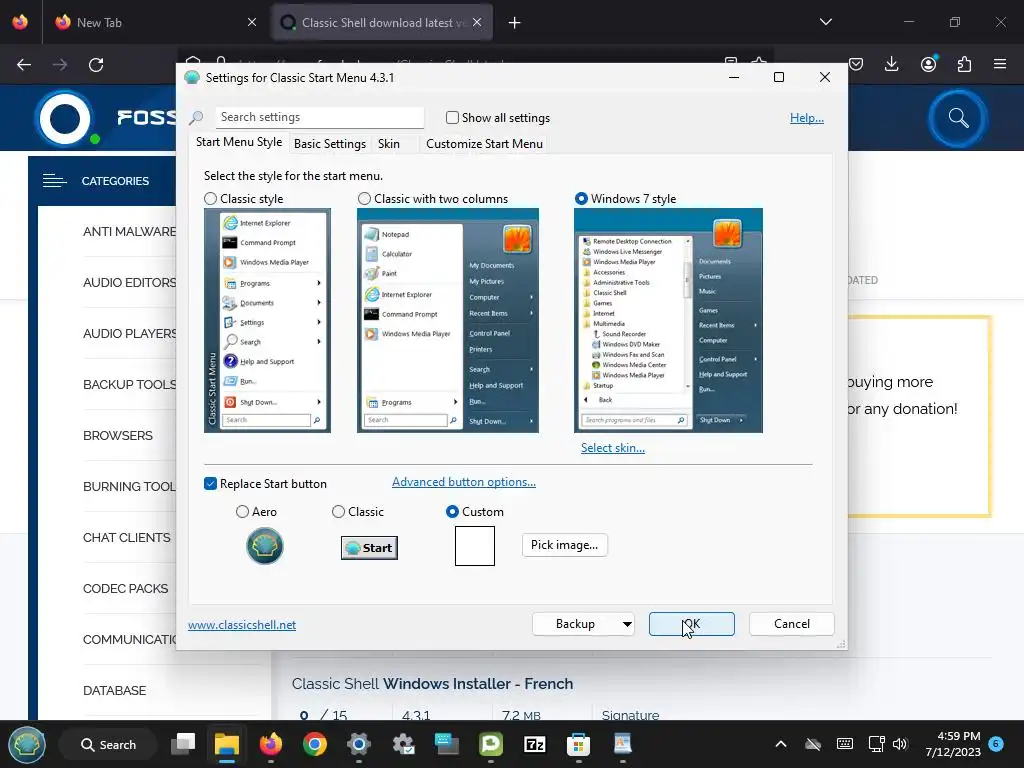
Task: Click the Aero shell start button image
Action: [264, 546]
